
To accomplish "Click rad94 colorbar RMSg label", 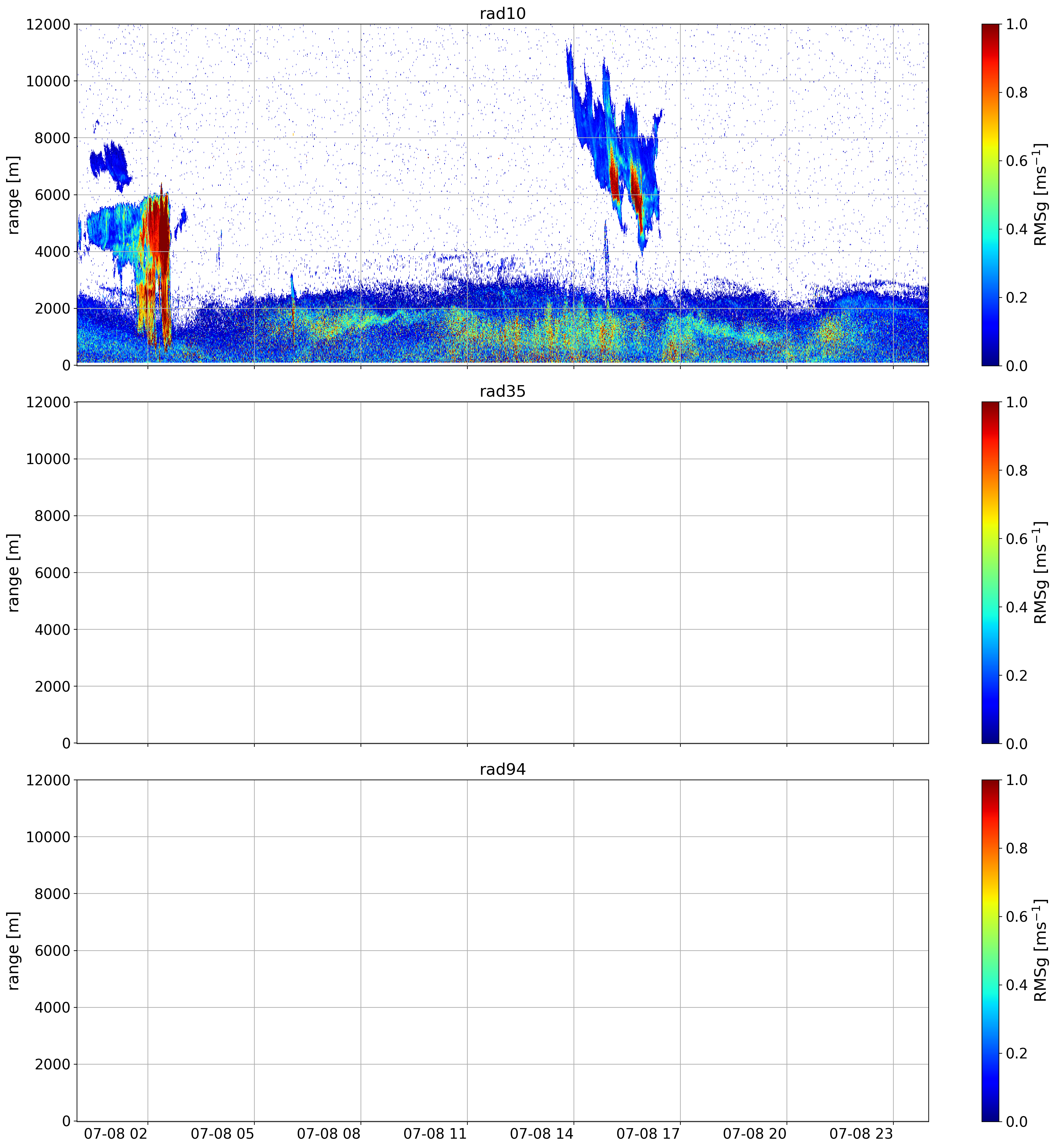I will tap(1040, 951).
